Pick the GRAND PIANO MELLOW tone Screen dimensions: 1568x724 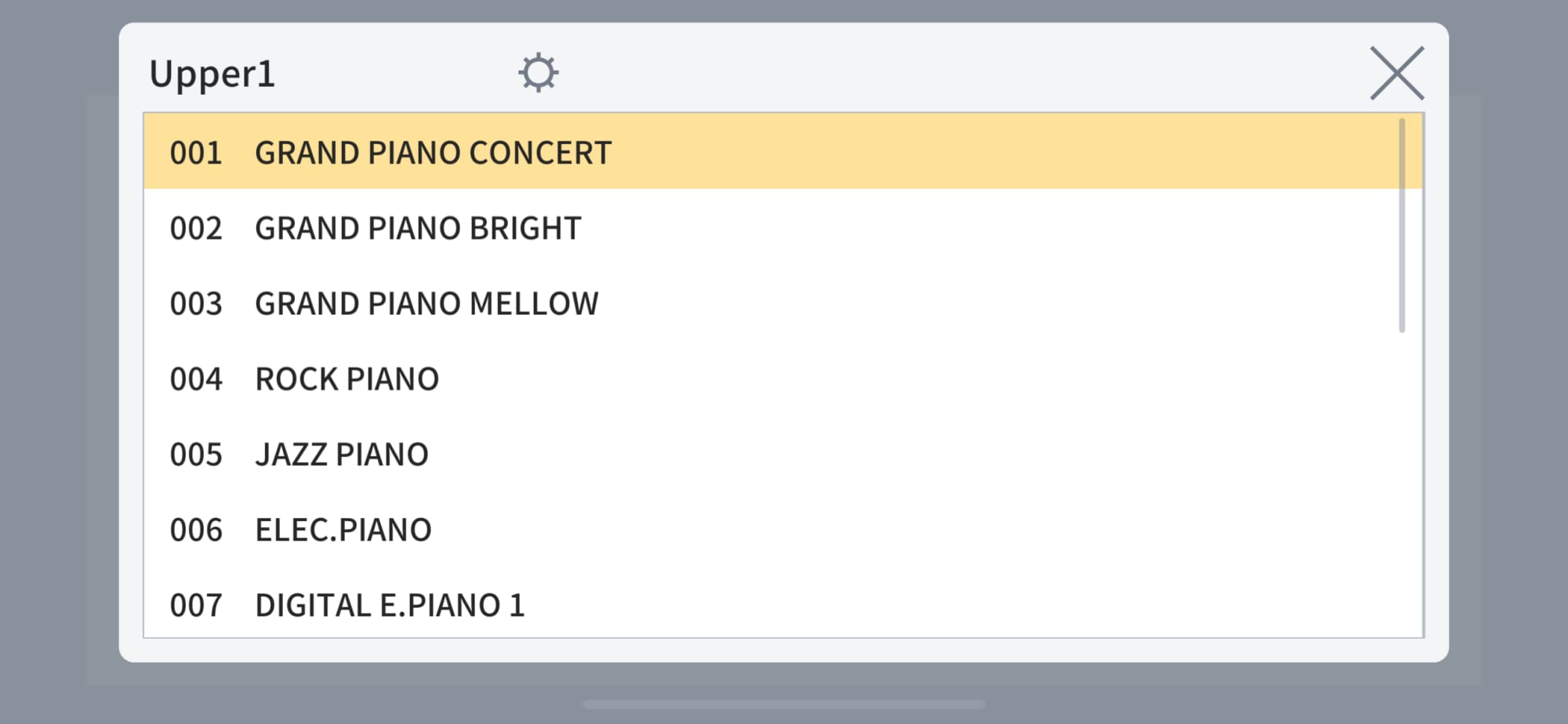[426, 303]
